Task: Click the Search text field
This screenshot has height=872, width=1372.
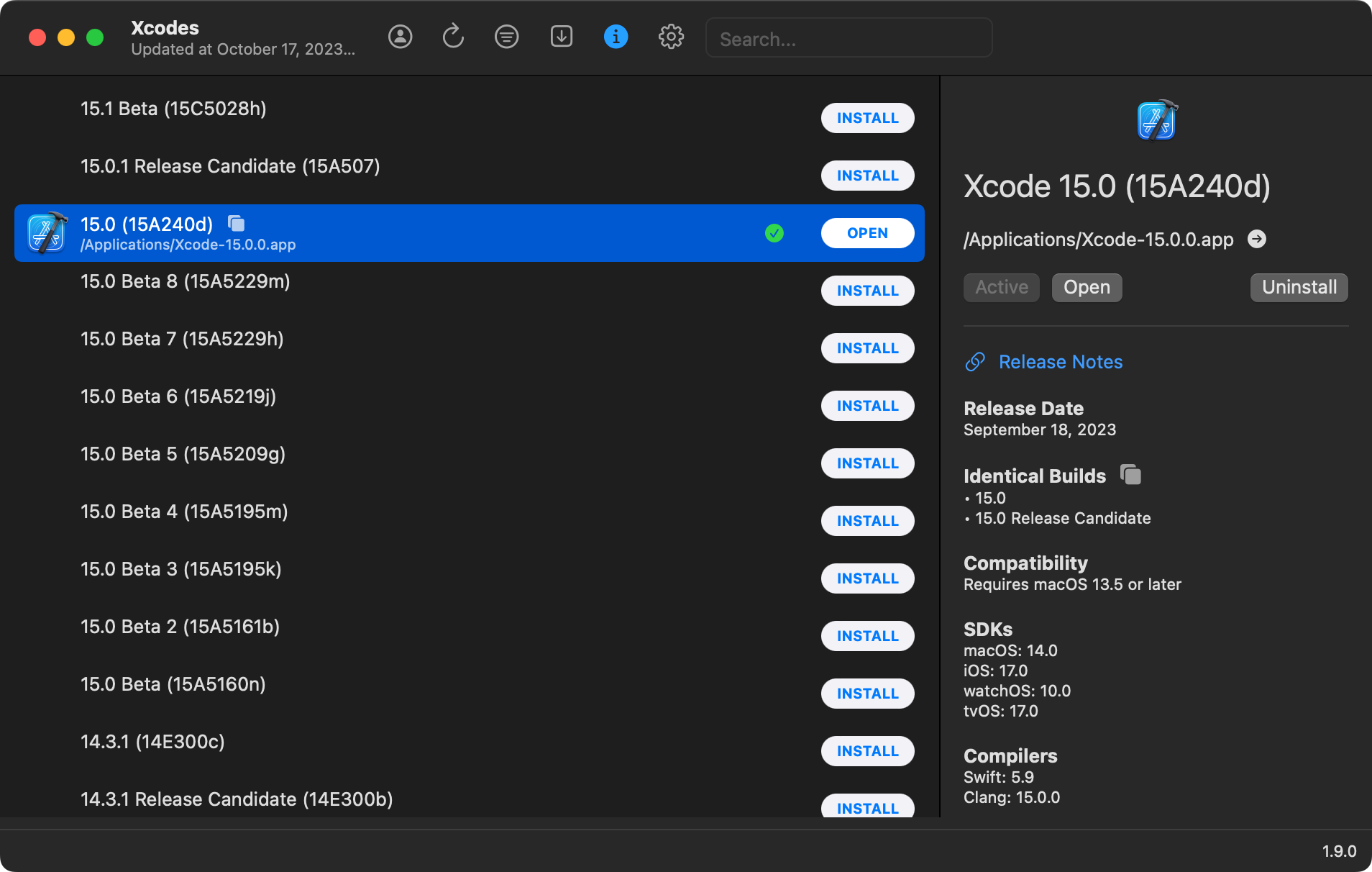Action: tap(849, 39)
